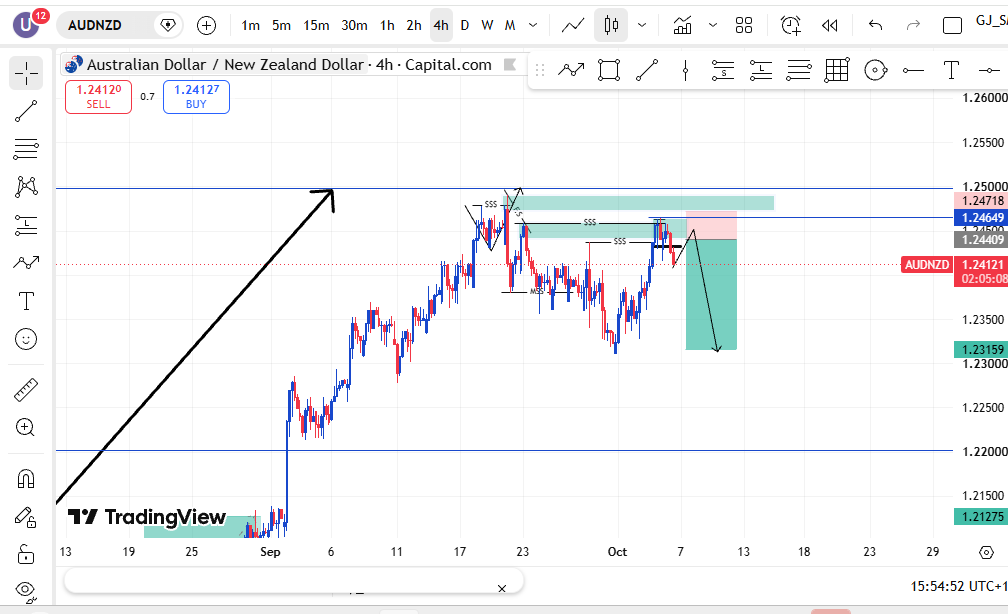Select the T text favorites tool
Screen dimensions: 1008x614
coord(951,70)
